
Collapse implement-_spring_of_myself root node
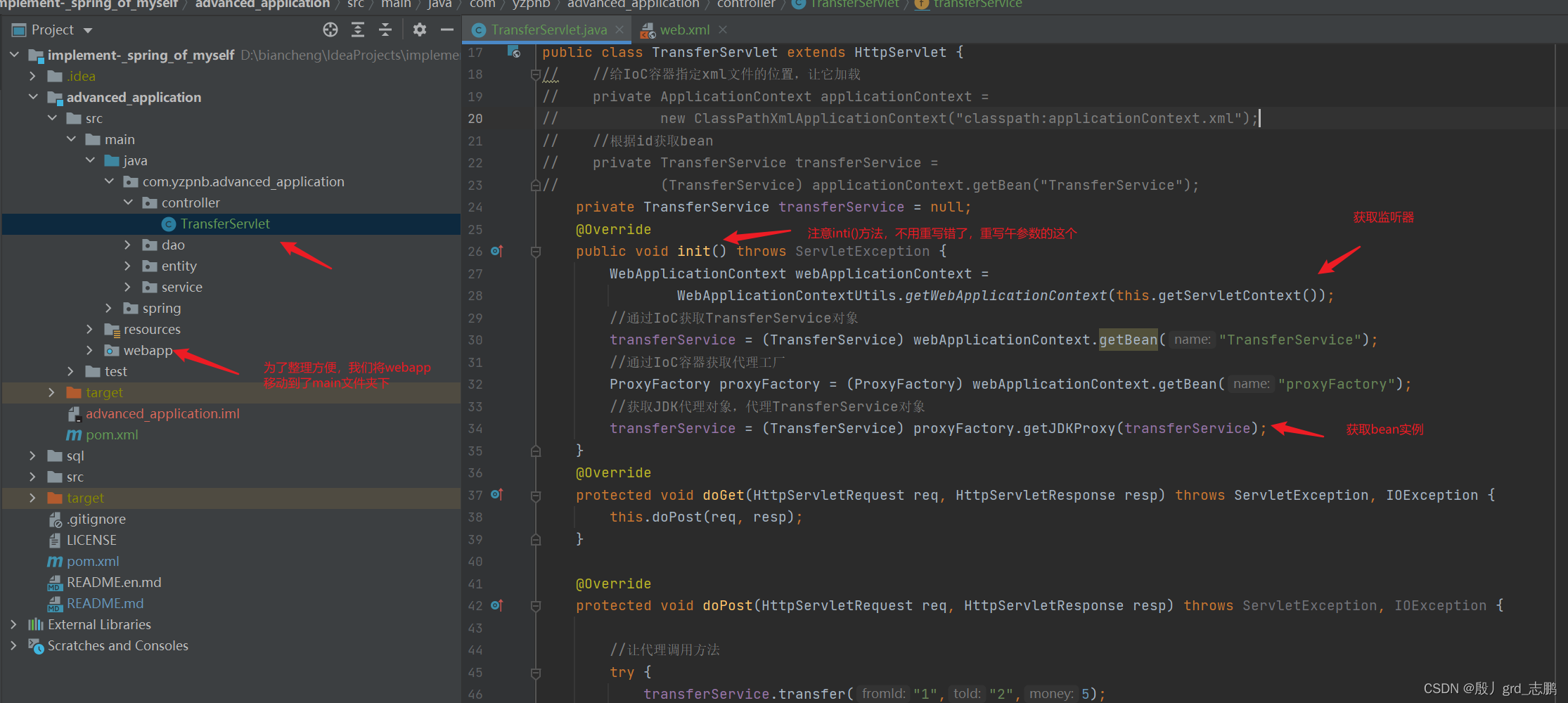tap(14, 55)
